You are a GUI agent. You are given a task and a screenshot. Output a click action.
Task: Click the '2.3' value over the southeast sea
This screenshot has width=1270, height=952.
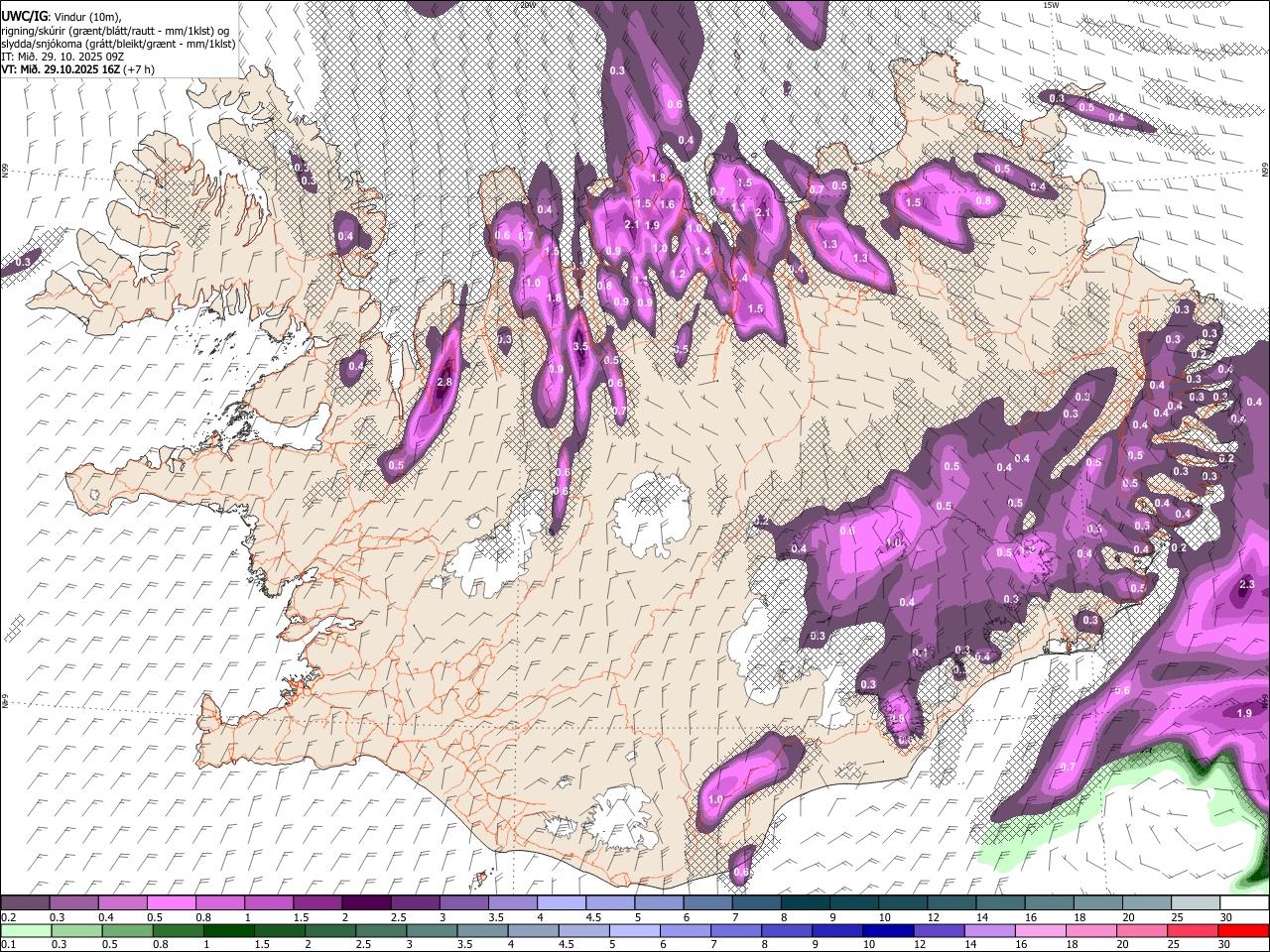tap(1247, 584)
